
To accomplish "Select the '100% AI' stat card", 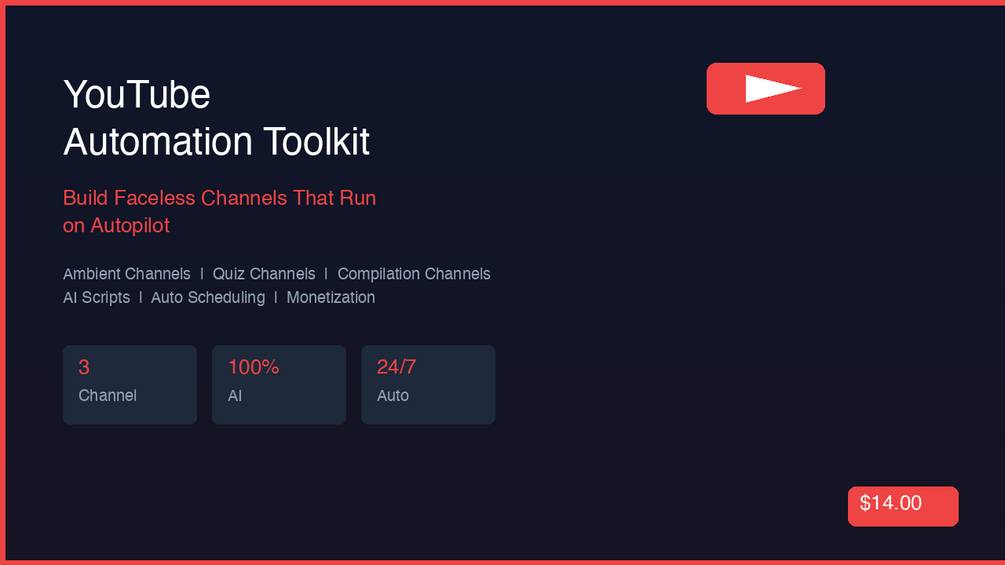I will [279, 384].
